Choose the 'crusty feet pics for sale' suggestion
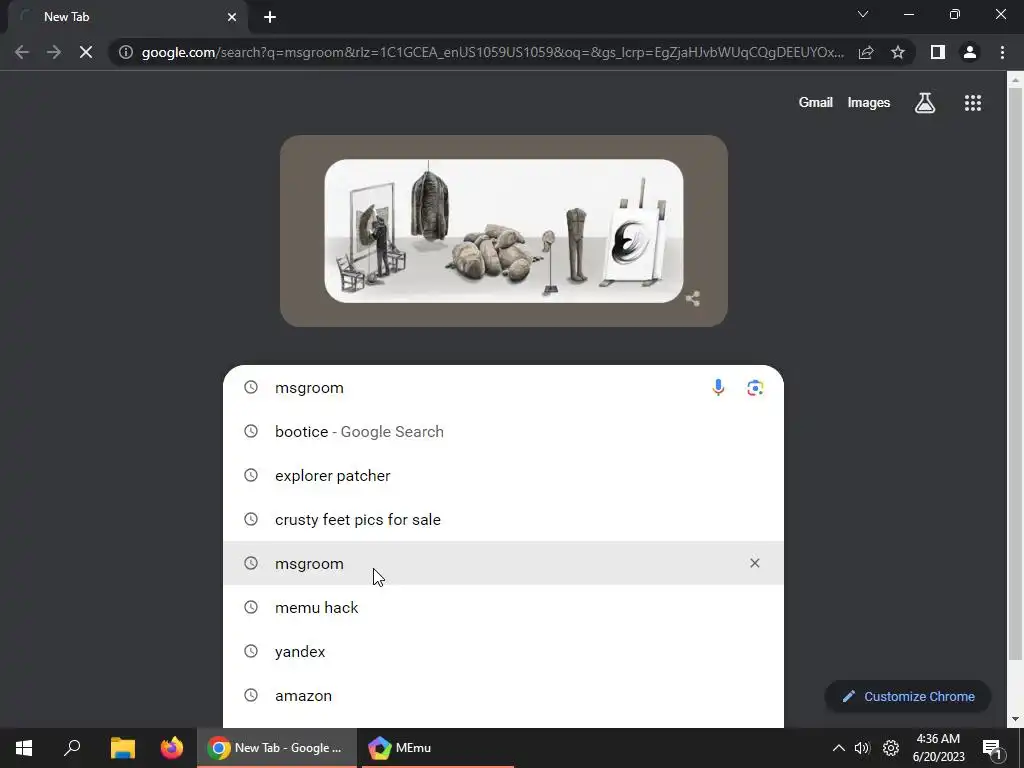The image size is (1024, 768). click(504, 519)
